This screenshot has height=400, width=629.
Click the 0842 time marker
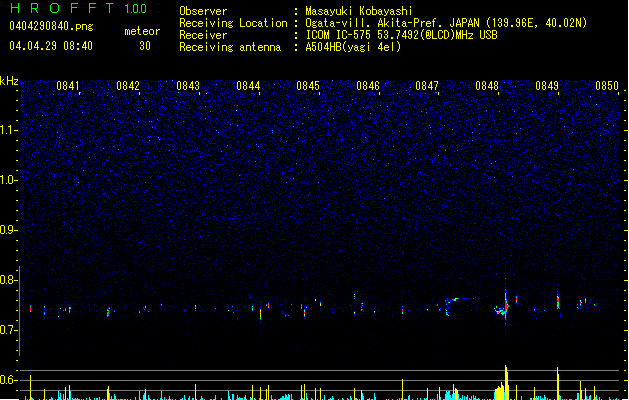128,86
